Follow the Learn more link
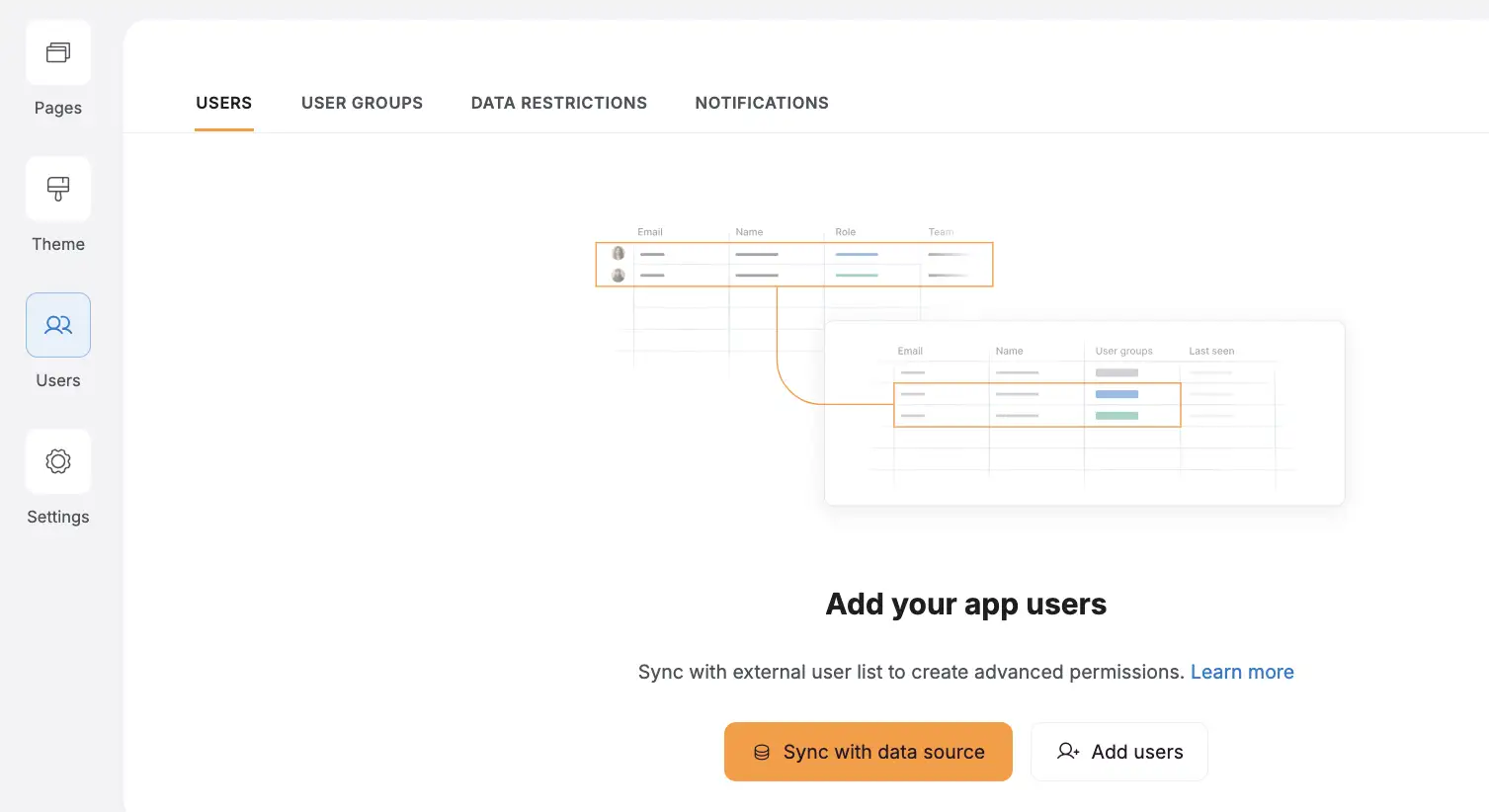The width and height of the screenshot is (1489, 812). click(1242, 672)
